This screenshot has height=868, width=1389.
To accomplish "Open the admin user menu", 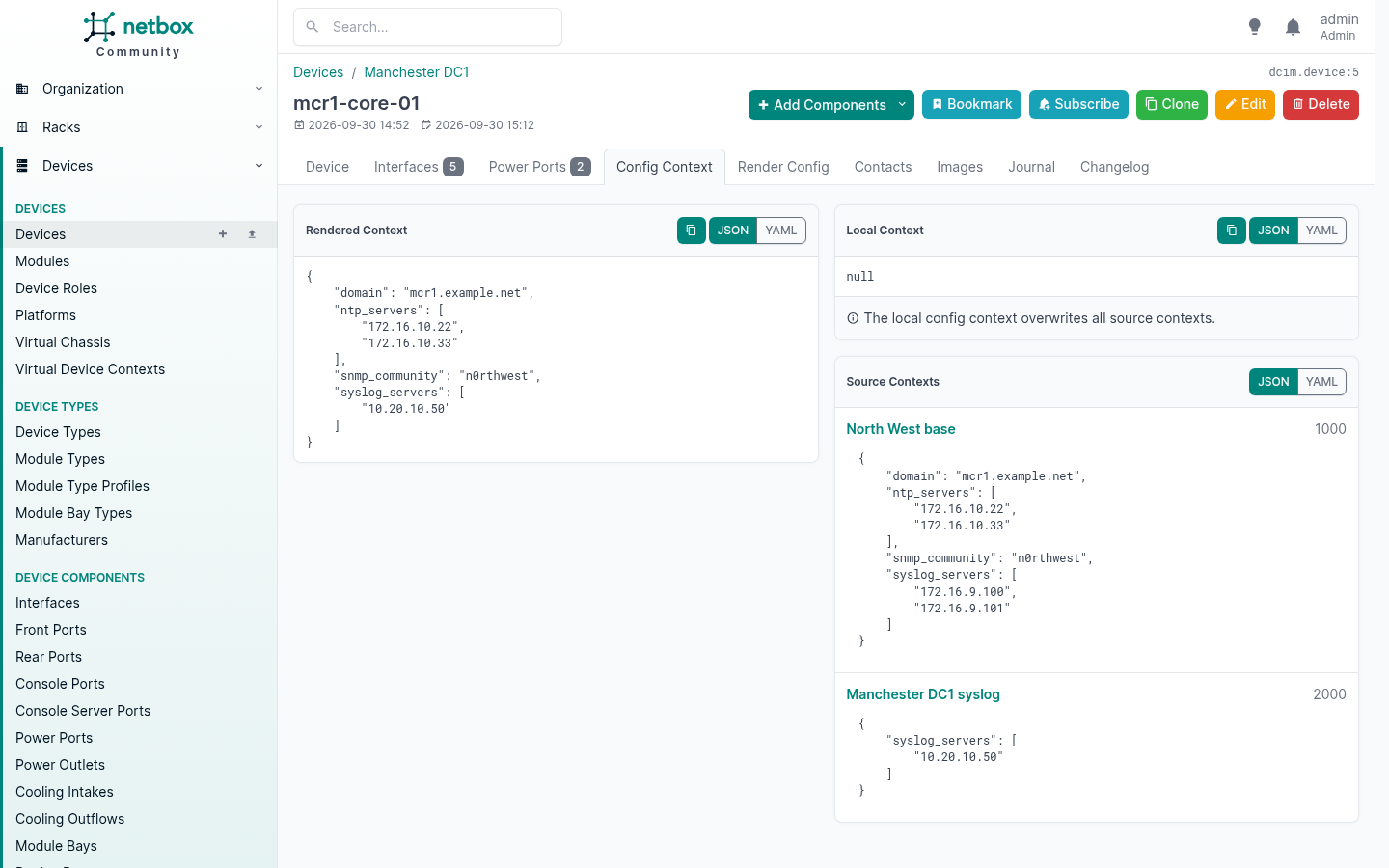I will (x=1339, y=27).
